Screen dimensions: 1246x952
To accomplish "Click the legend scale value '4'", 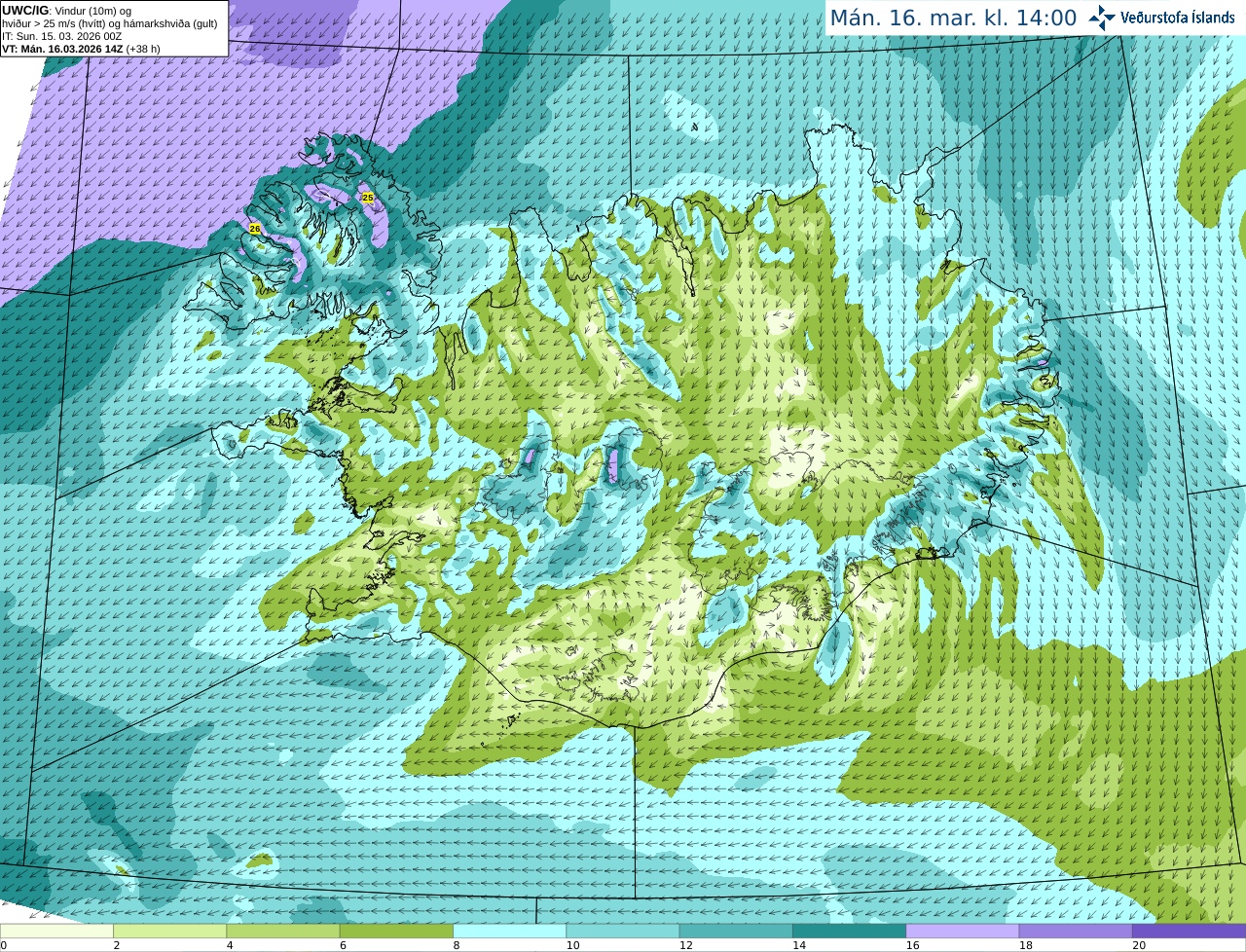I will pos(230,945).
